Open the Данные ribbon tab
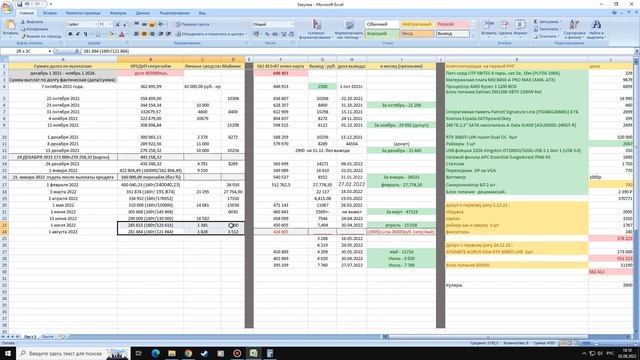 pyautogui.click(x=143, y=13)
